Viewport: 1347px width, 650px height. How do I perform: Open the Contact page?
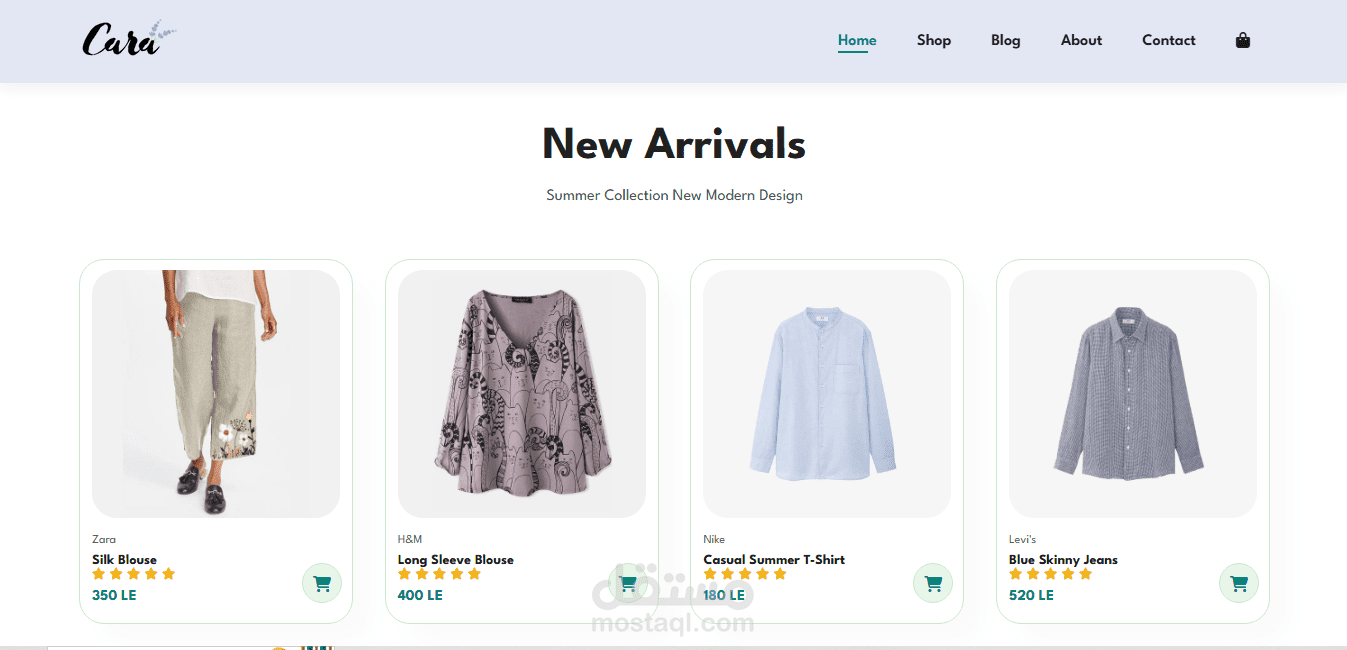[x=1169, y=41]
